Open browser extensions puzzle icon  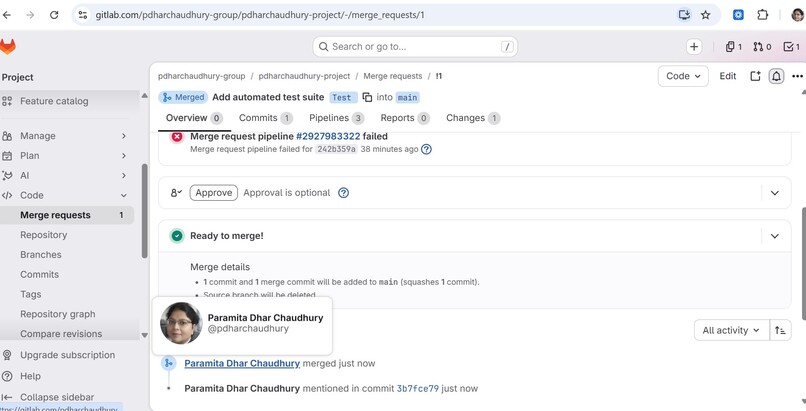[x=763, y=15]
